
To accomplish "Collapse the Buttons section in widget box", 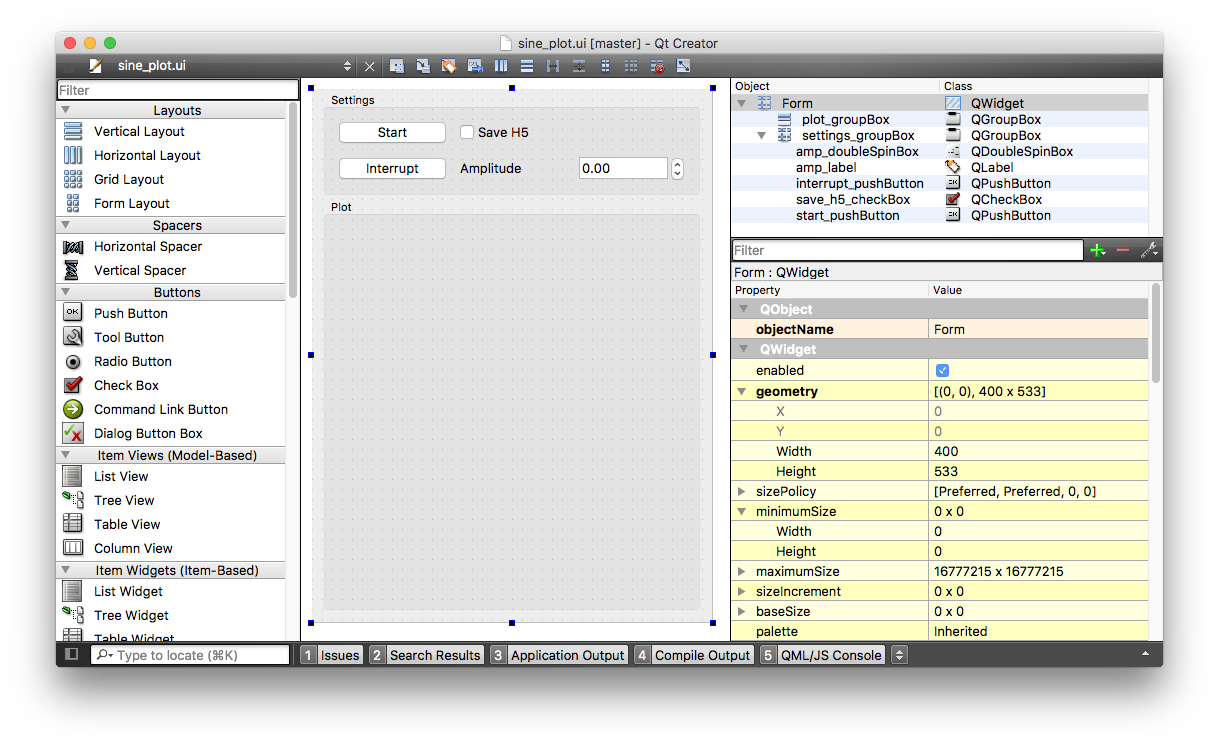I will click(66, 292).
